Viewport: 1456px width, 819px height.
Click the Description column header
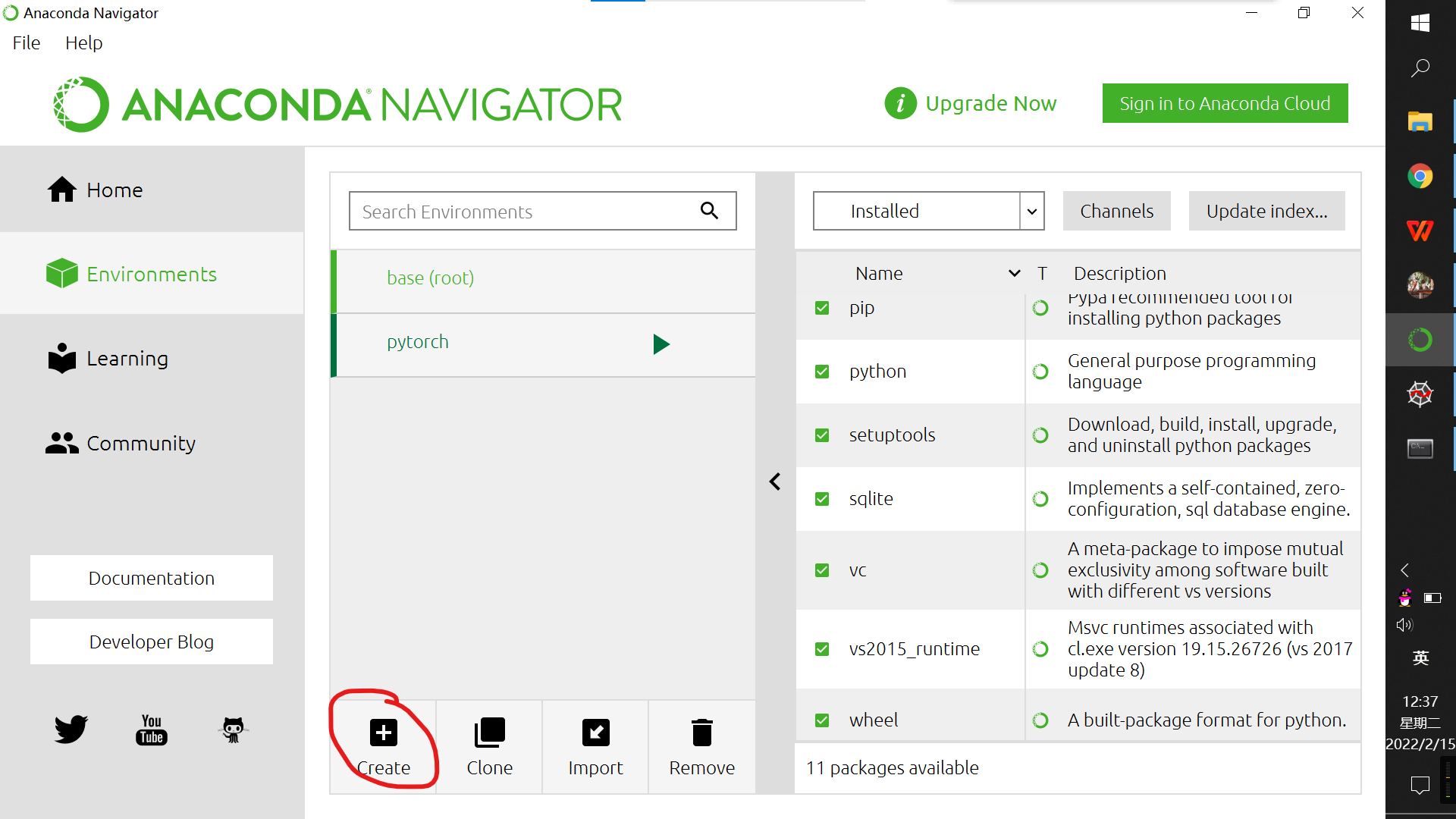tap(1119, 274)
